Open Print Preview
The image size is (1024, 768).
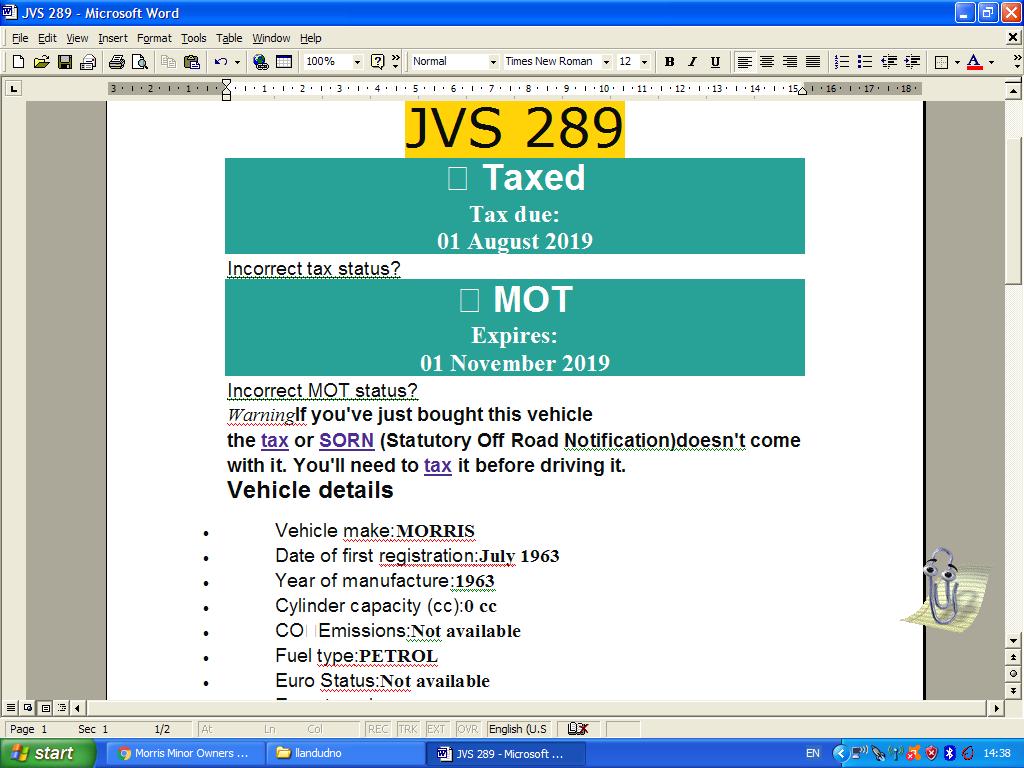(140, 62)
